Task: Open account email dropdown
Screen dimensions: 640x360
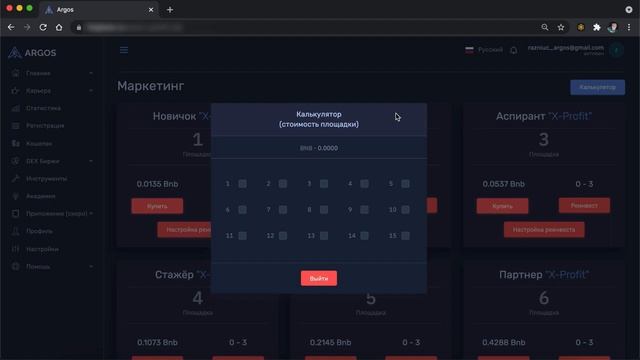Action: click(565, 50)
